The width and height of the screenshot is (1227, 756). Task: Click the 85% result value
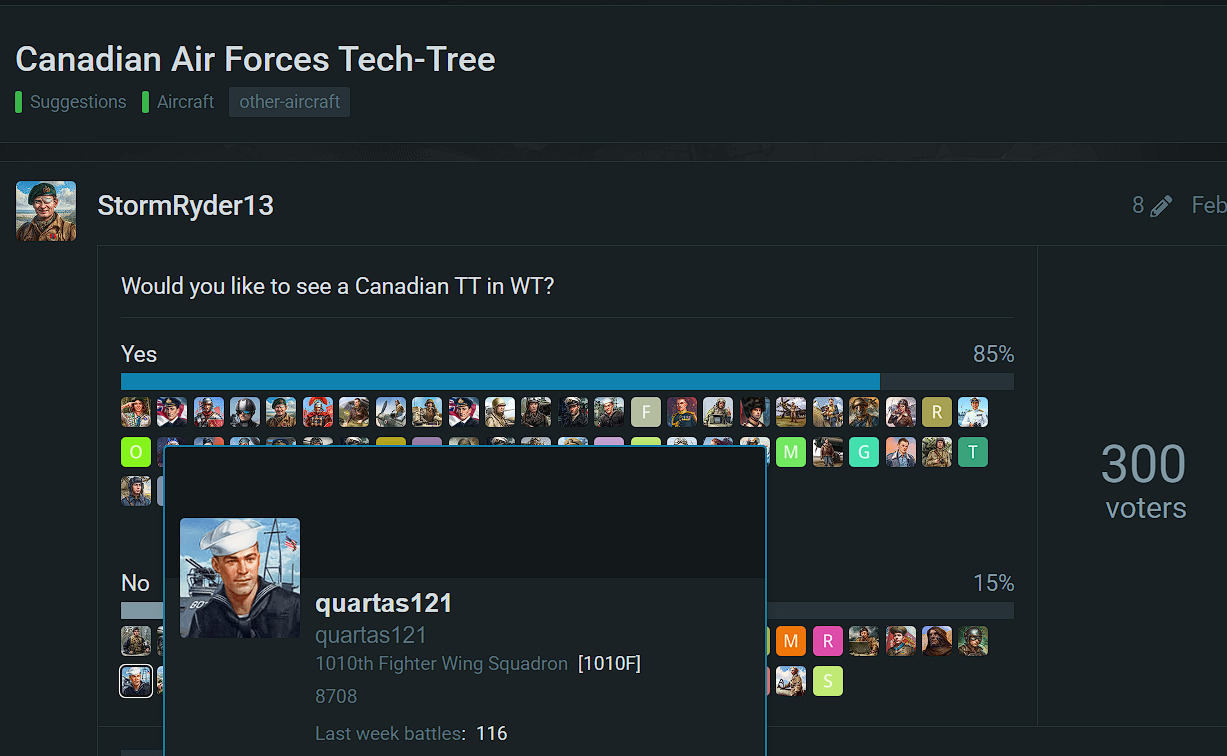994,354
